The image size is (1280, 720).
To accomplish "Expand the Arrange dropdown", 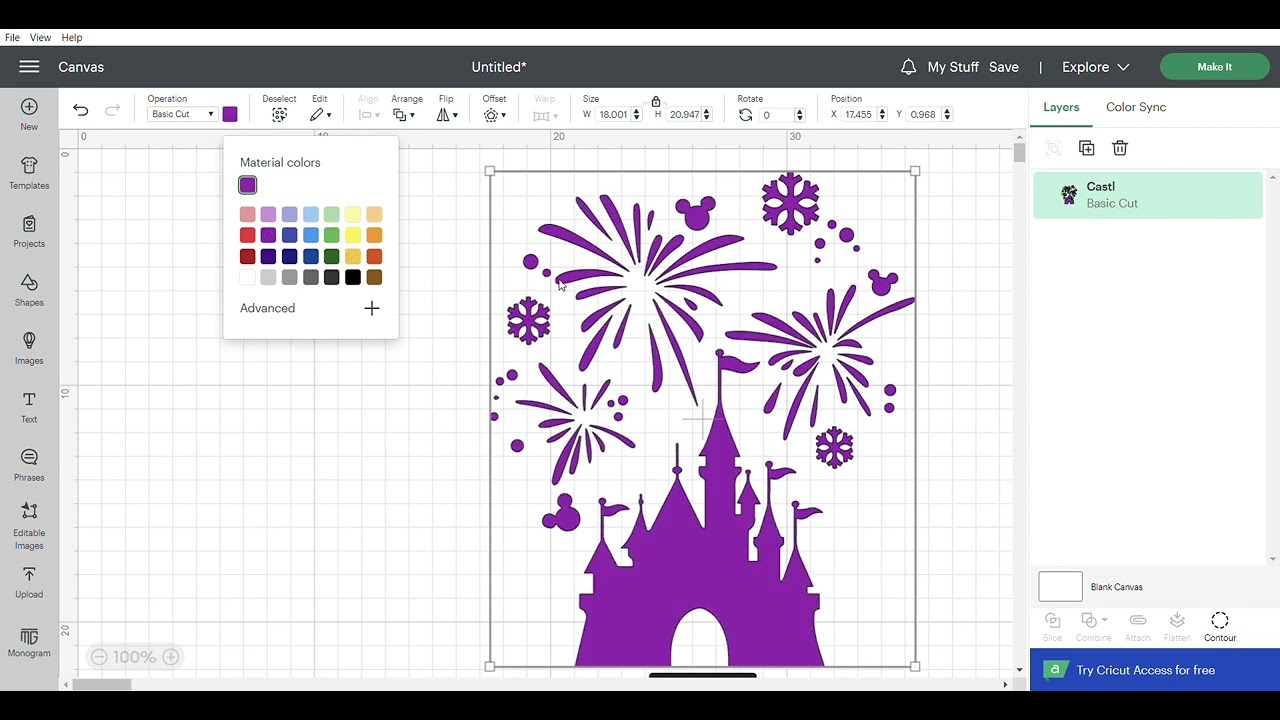I will [x=404, y=115].
